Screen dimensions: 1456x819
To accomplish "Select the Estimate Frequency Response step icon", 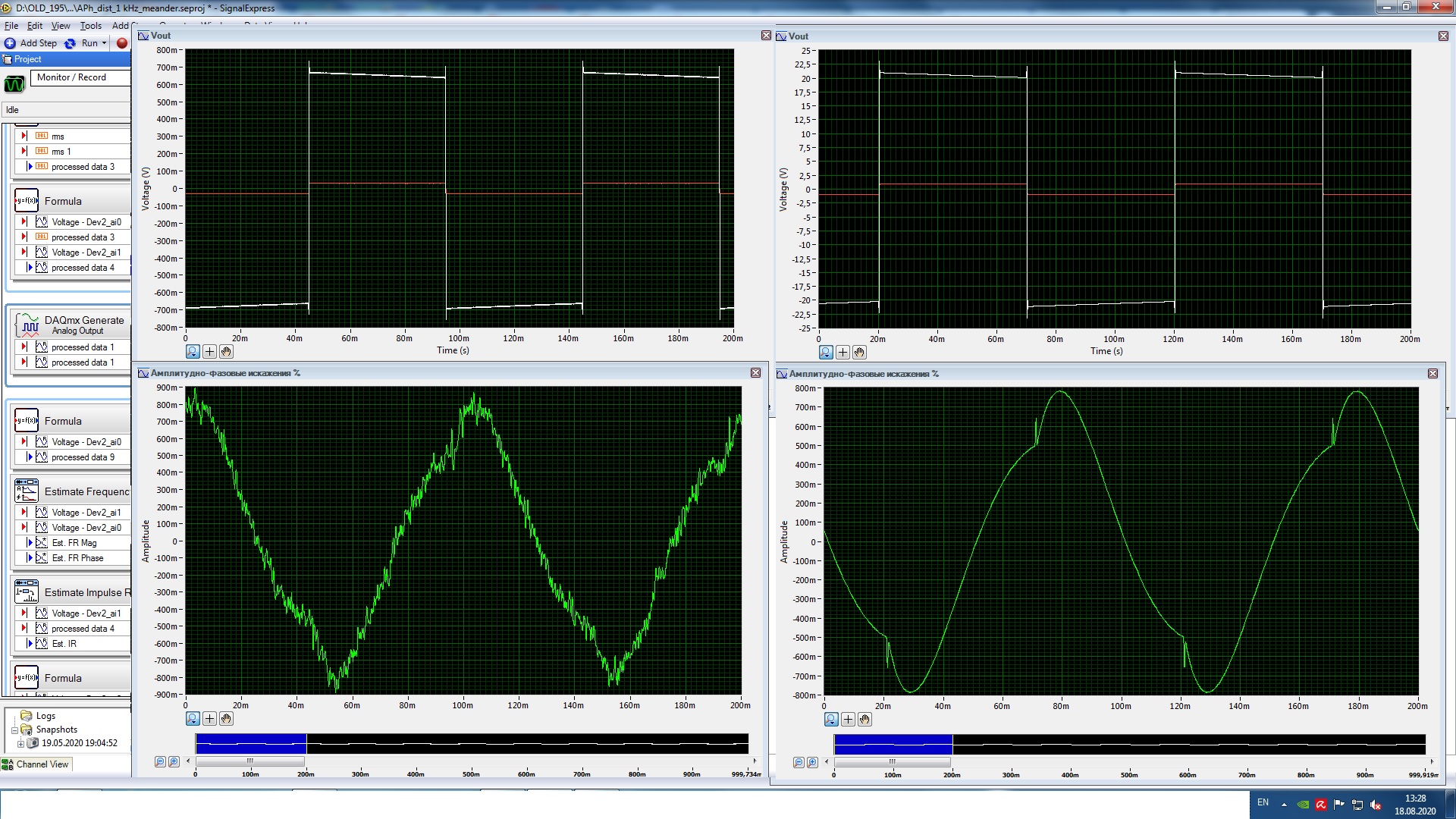I will point(27,491).
